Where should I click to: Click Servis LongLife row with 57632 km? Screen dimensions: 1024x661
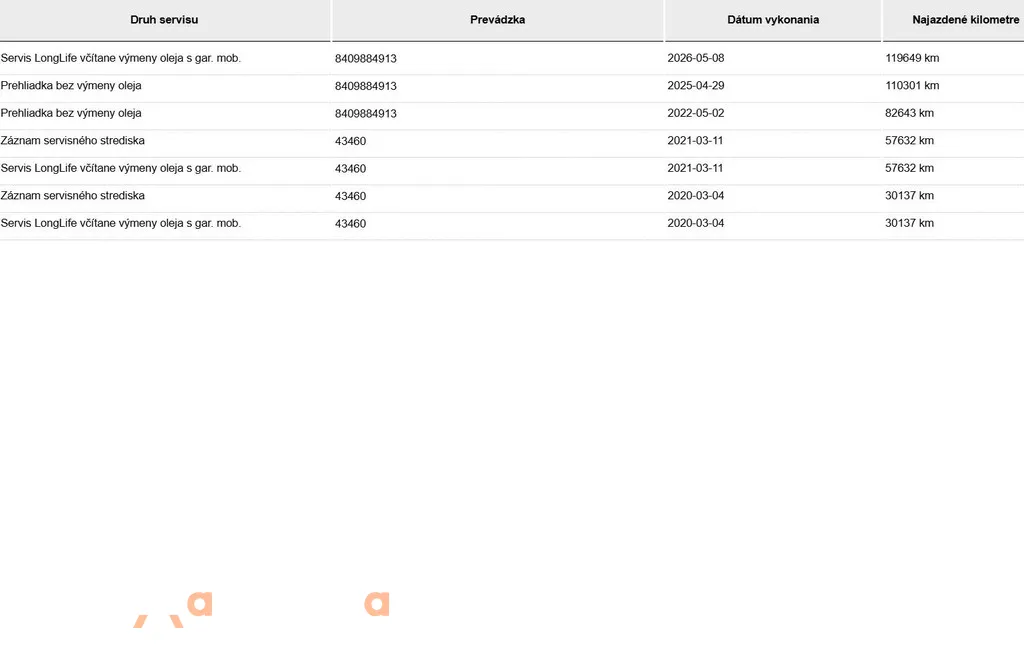[x=121, y=168]
